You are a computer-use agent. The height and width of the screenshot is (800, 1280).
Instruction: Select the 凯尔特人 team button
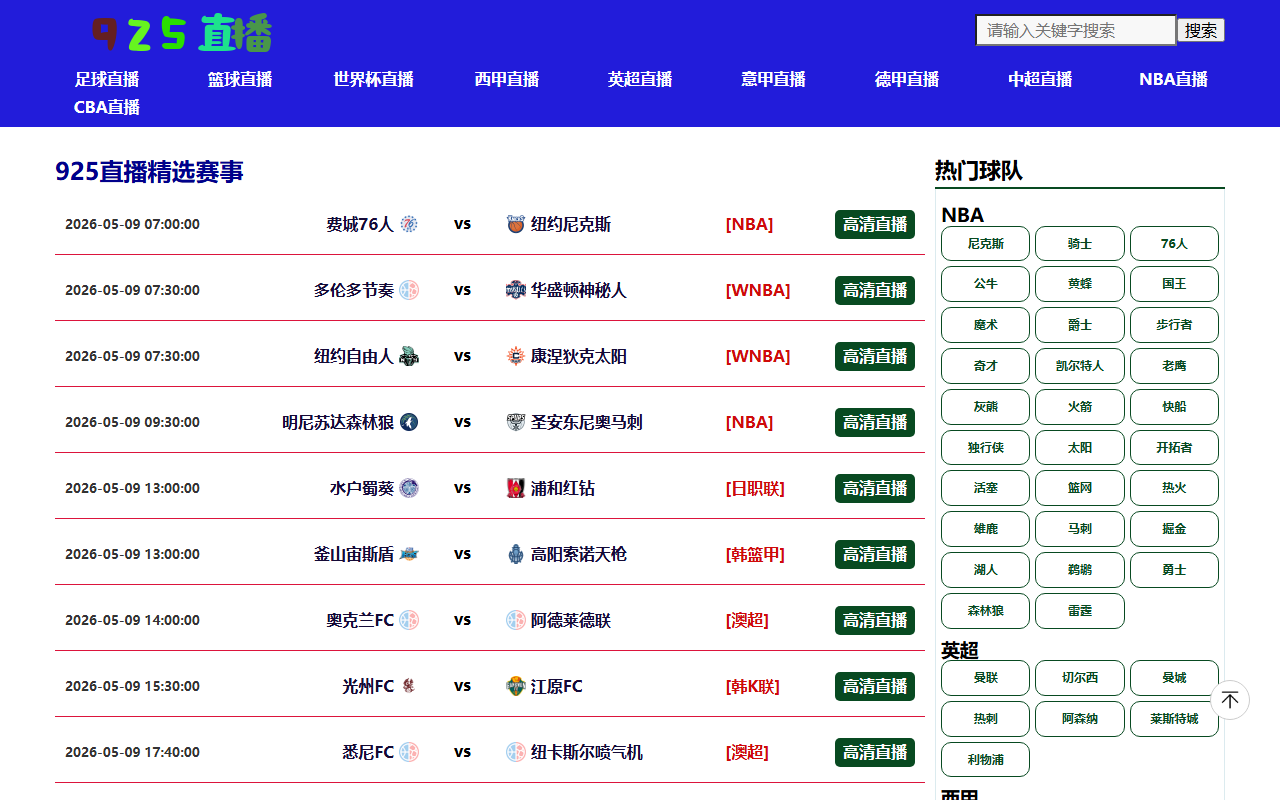pyautogui.click(x=1080, y=366)
